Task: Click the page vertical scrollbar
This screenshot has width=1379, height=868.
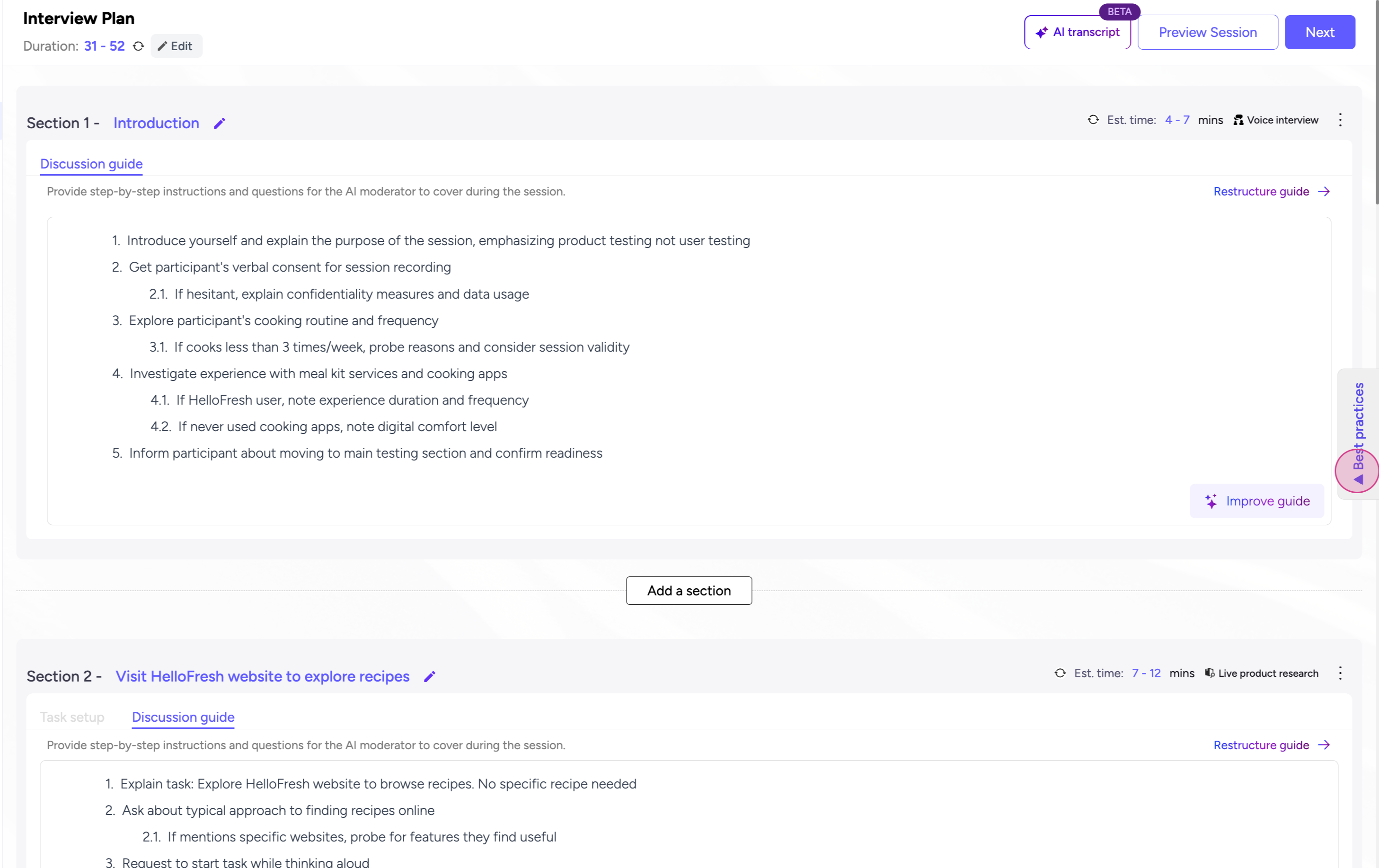Action: [x=1376, y=103]
